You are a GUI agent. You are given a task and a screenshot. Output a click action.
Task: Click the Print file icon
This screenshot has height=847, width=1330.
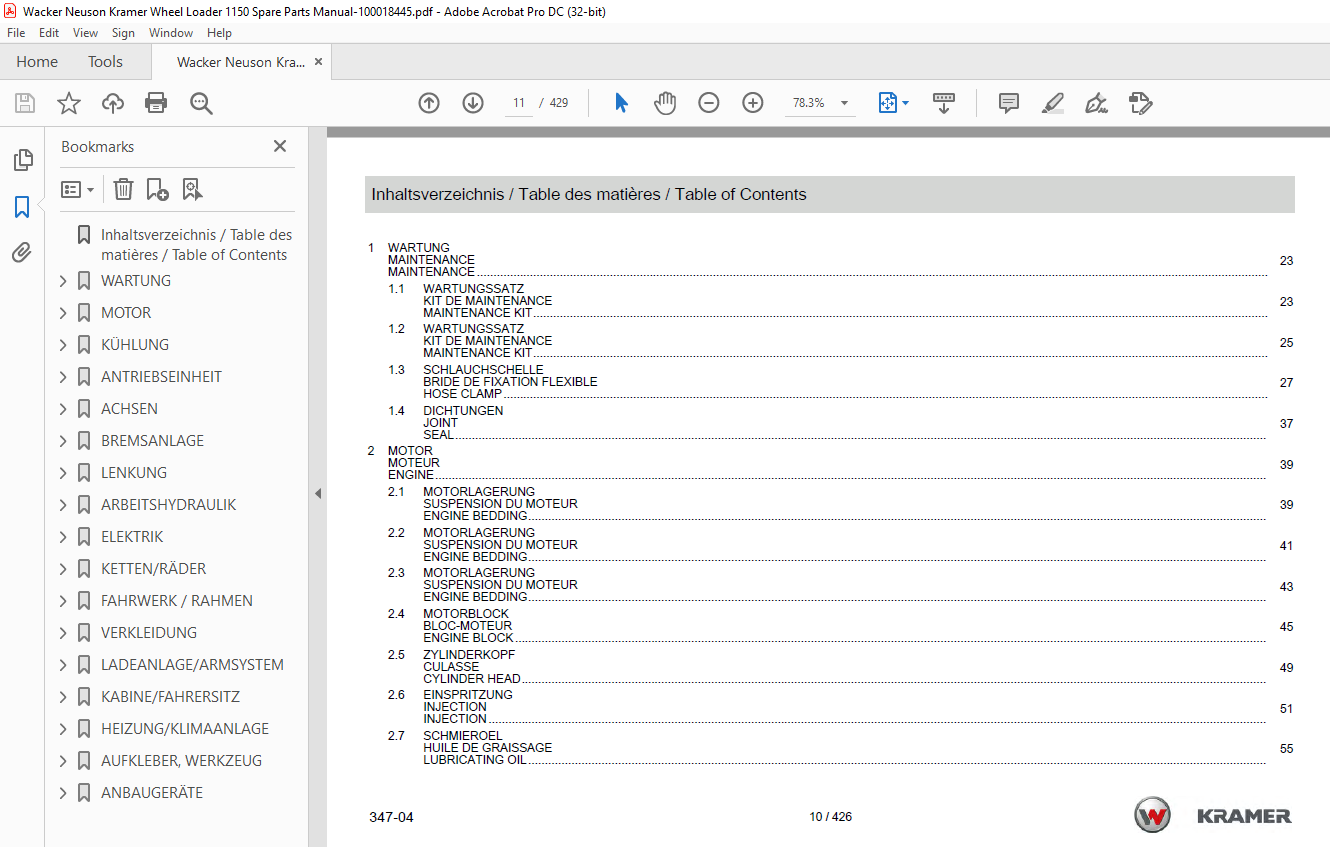pyautogui.click(x=156, y=103)
